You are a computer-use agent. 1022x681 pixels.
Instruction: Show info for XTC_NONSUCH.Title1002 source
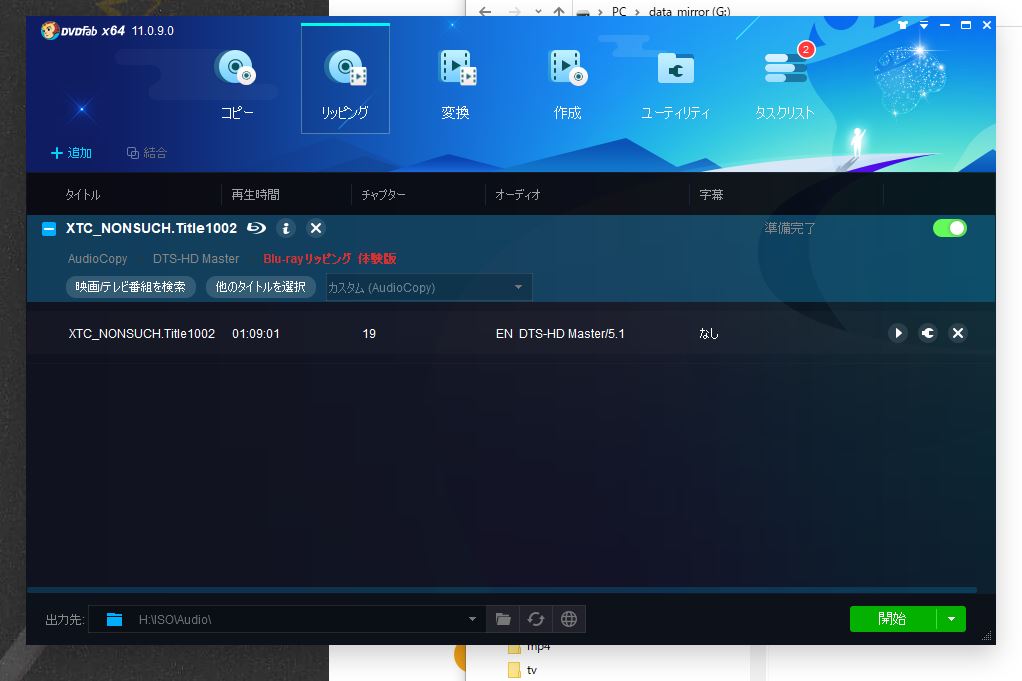[x=285, y=228]
